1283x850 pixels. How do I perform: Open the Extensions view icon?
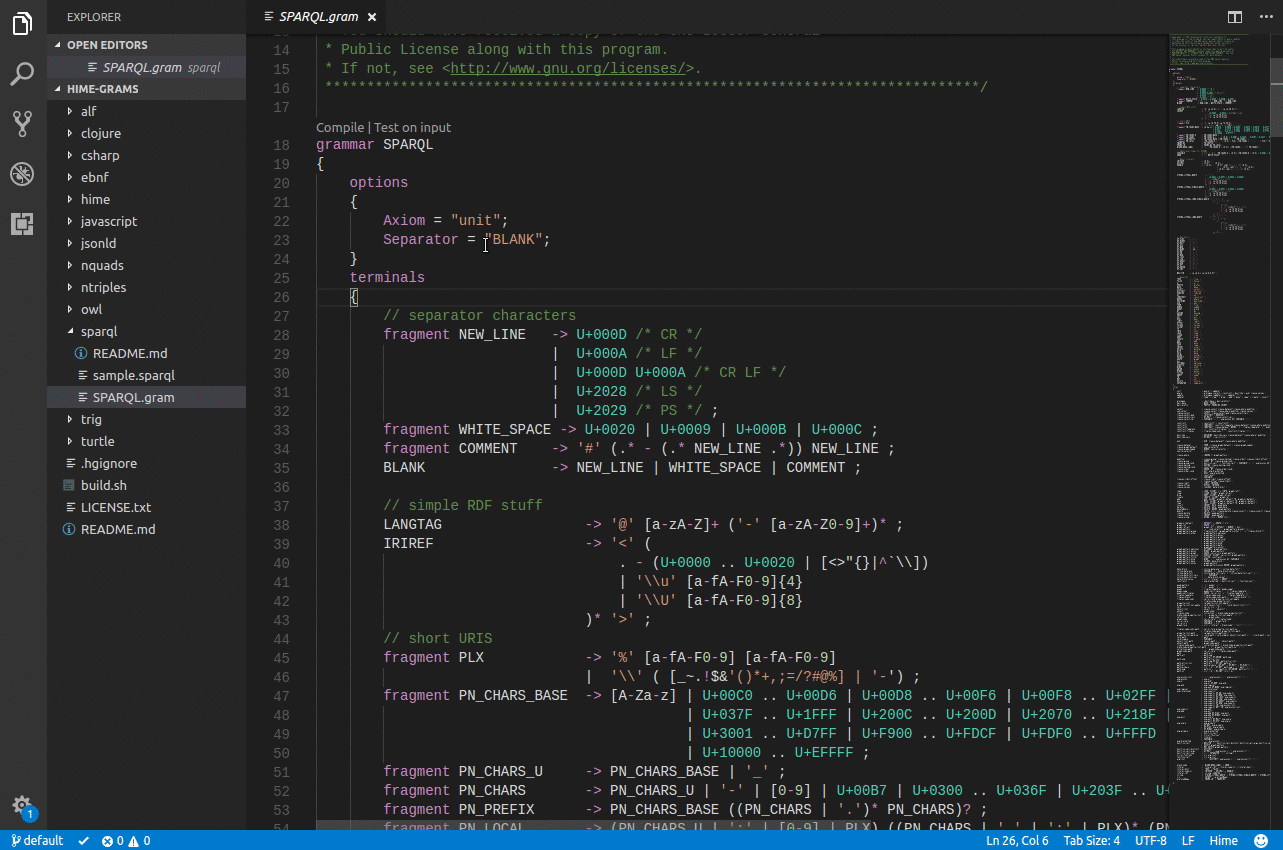point(23,224)
